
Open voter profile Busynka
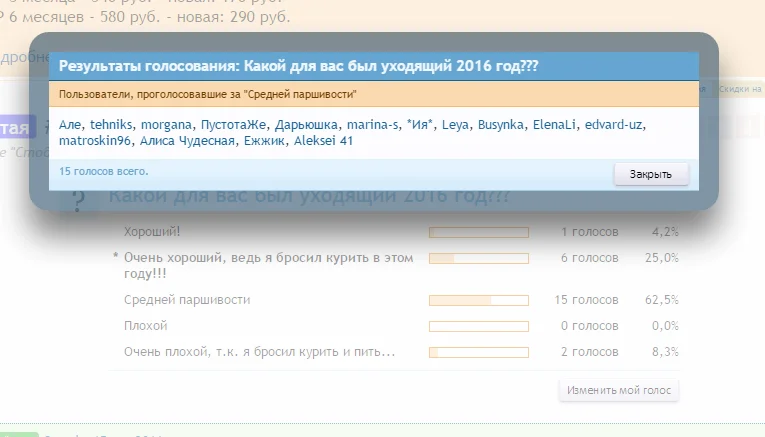click(501, 125)
